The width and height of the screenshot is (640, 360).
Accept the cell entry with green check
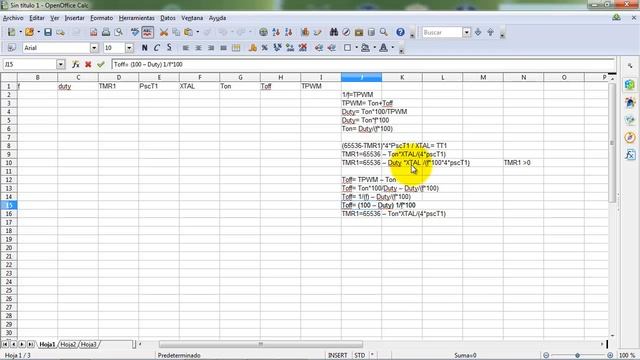pyautogui.click(x=101, y=64)
